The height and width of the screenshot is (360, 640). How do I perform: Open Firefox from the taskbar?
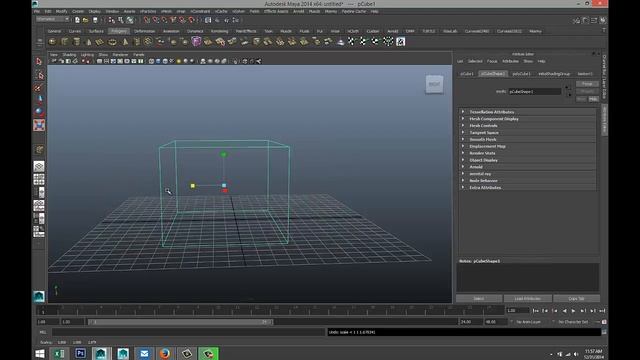pos(165,353)
